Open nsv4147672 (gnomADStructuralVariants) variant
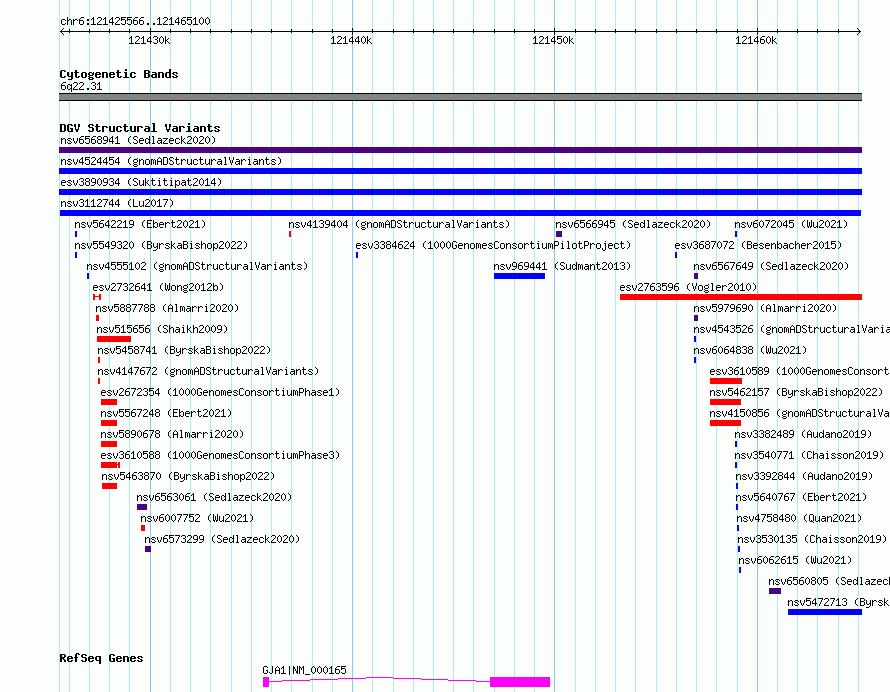 tap(208, 371)
